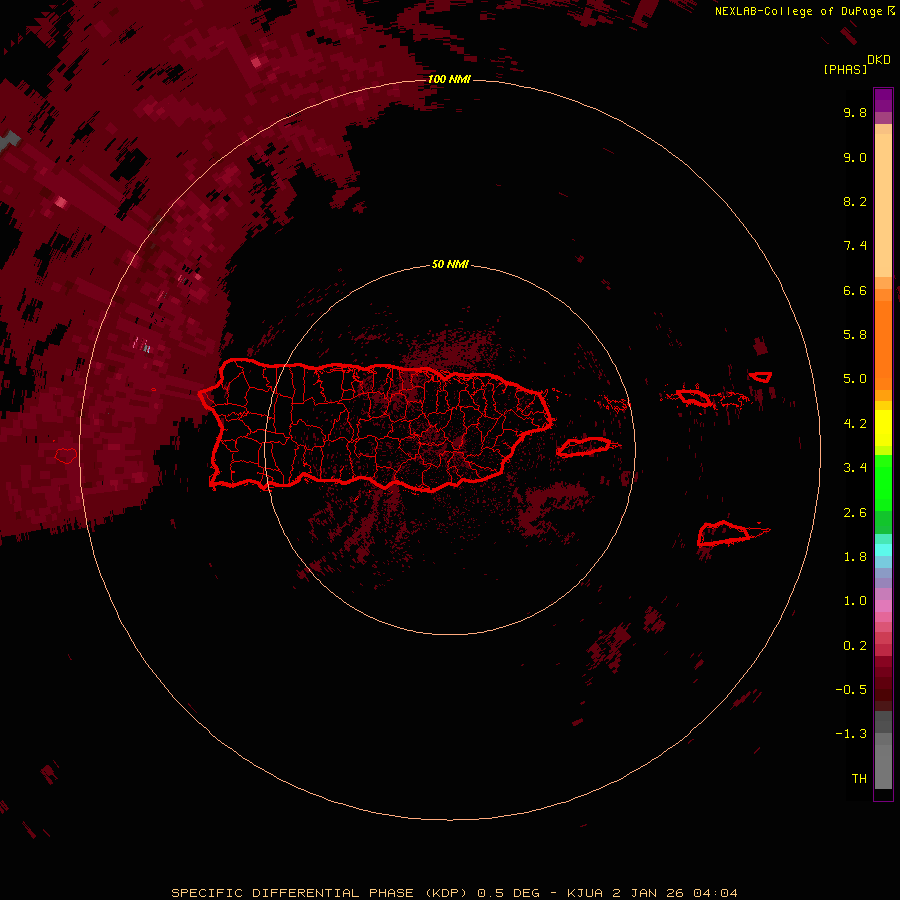
Task: Click the DKD unit label above the color bar
Action: tap(879, 60)
